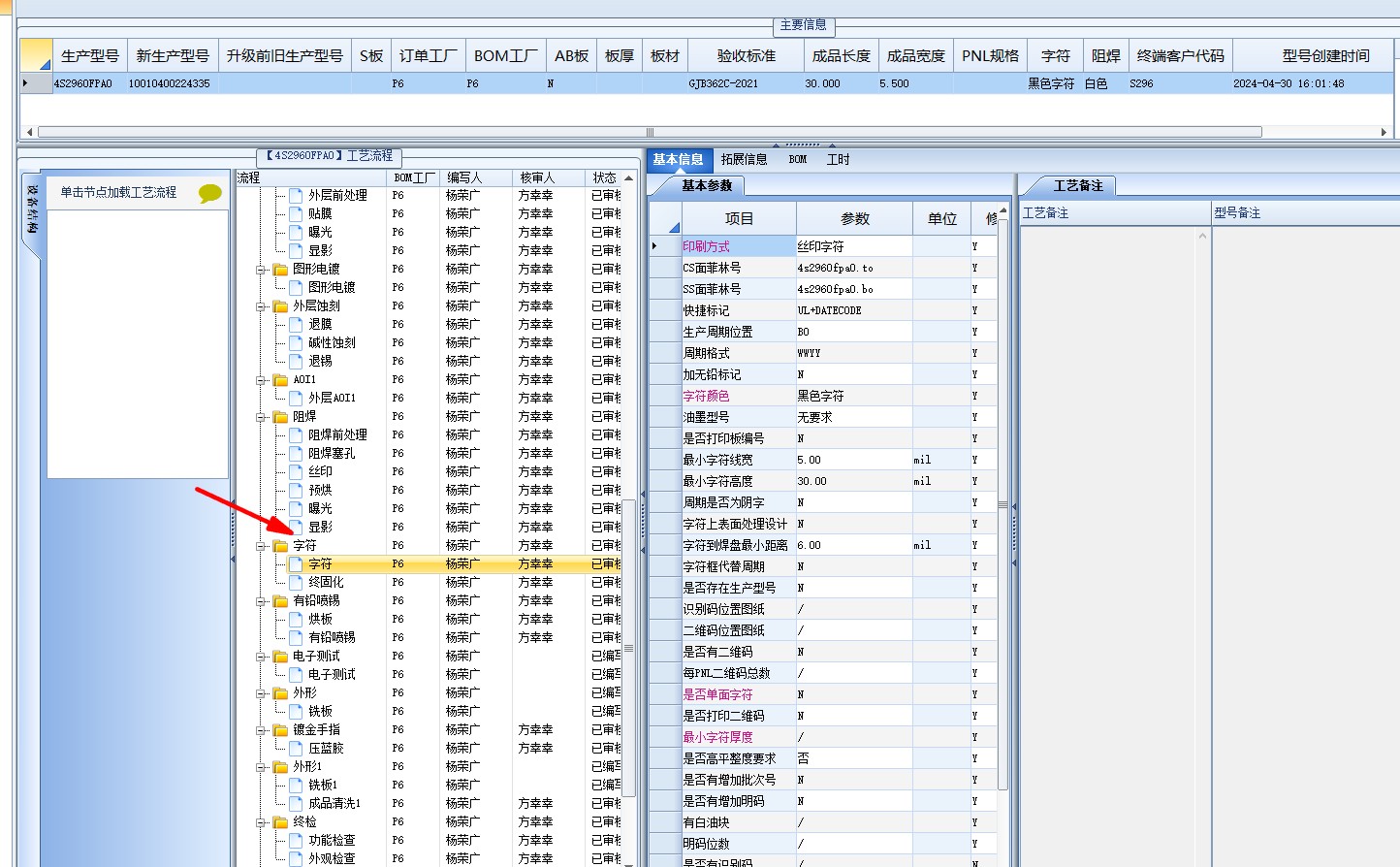Open the BOM tab

[x=798, y=159]
